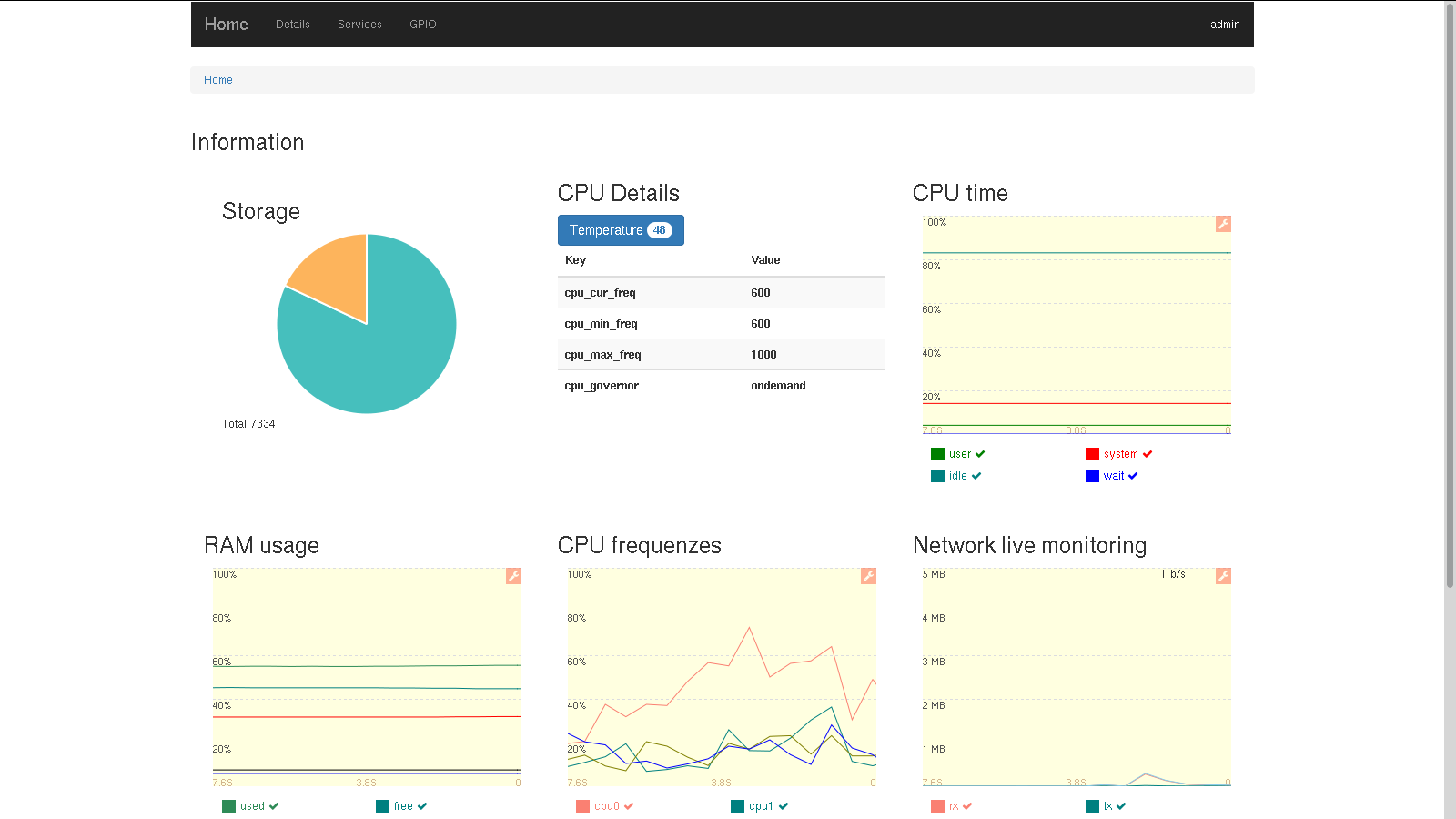Click the Home breadcrumb link
The image size is (1456, 819).
[x=218, y=80]
